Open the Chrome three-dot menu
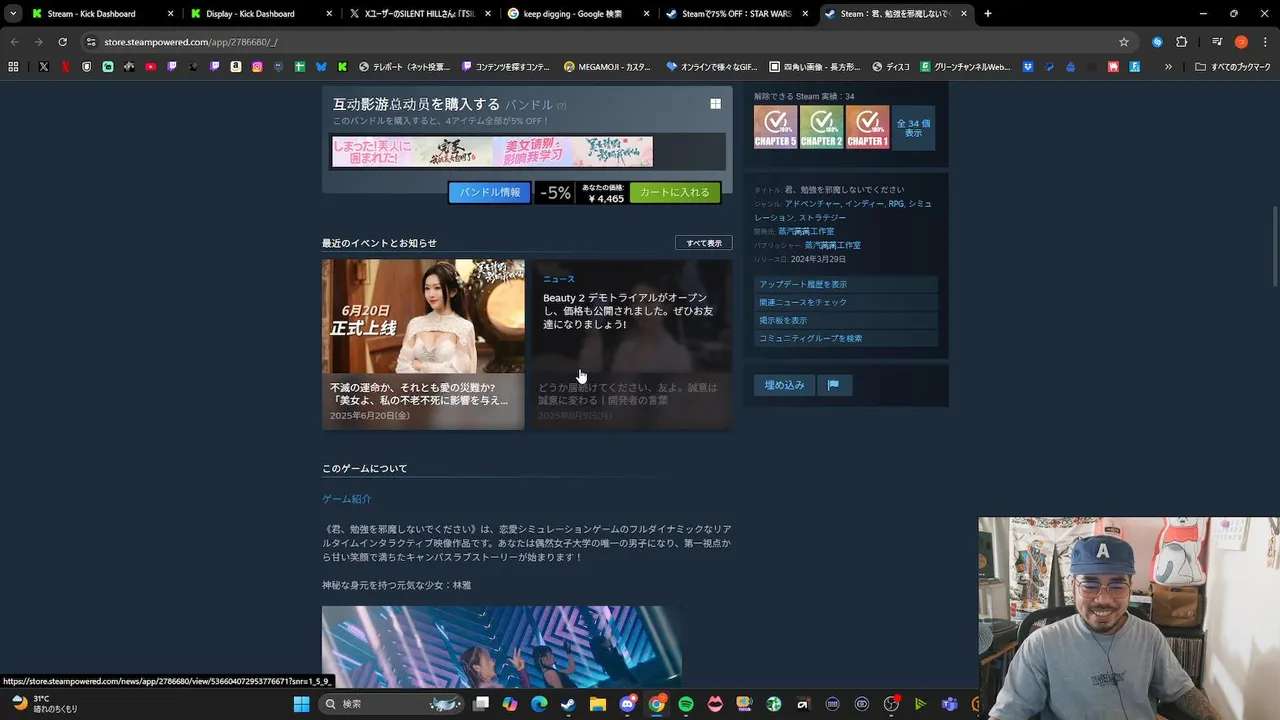The width and height of the screenshot is (1280, 720). coord(1265,42)
